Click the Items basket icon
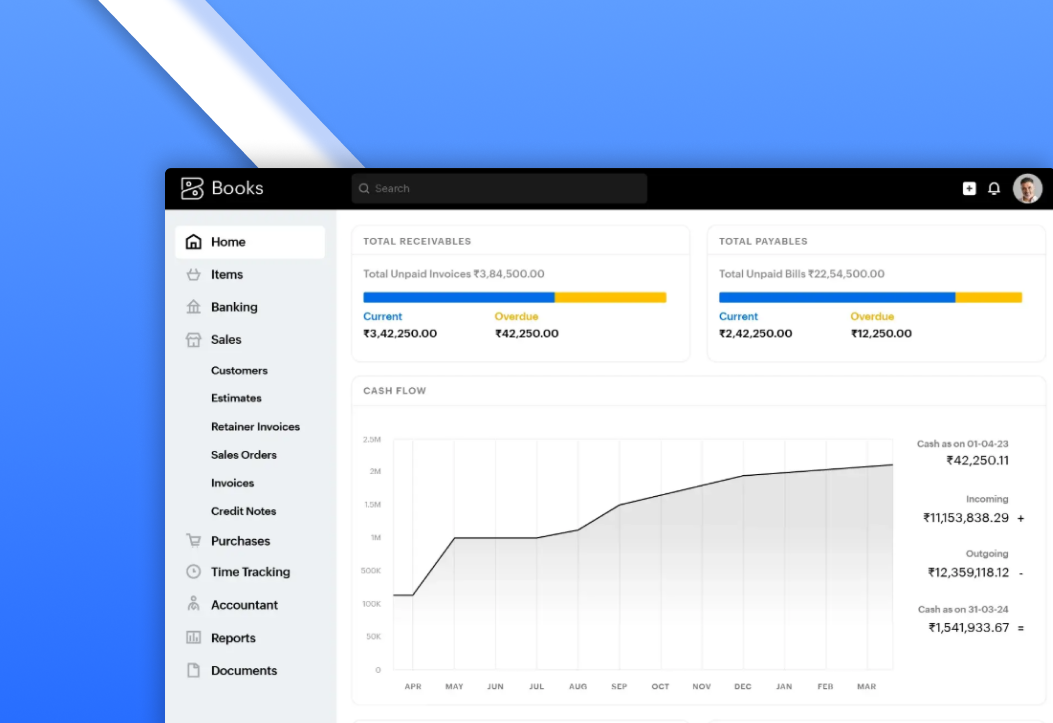Screen dimensions: 1053x723 coord(194,275)
